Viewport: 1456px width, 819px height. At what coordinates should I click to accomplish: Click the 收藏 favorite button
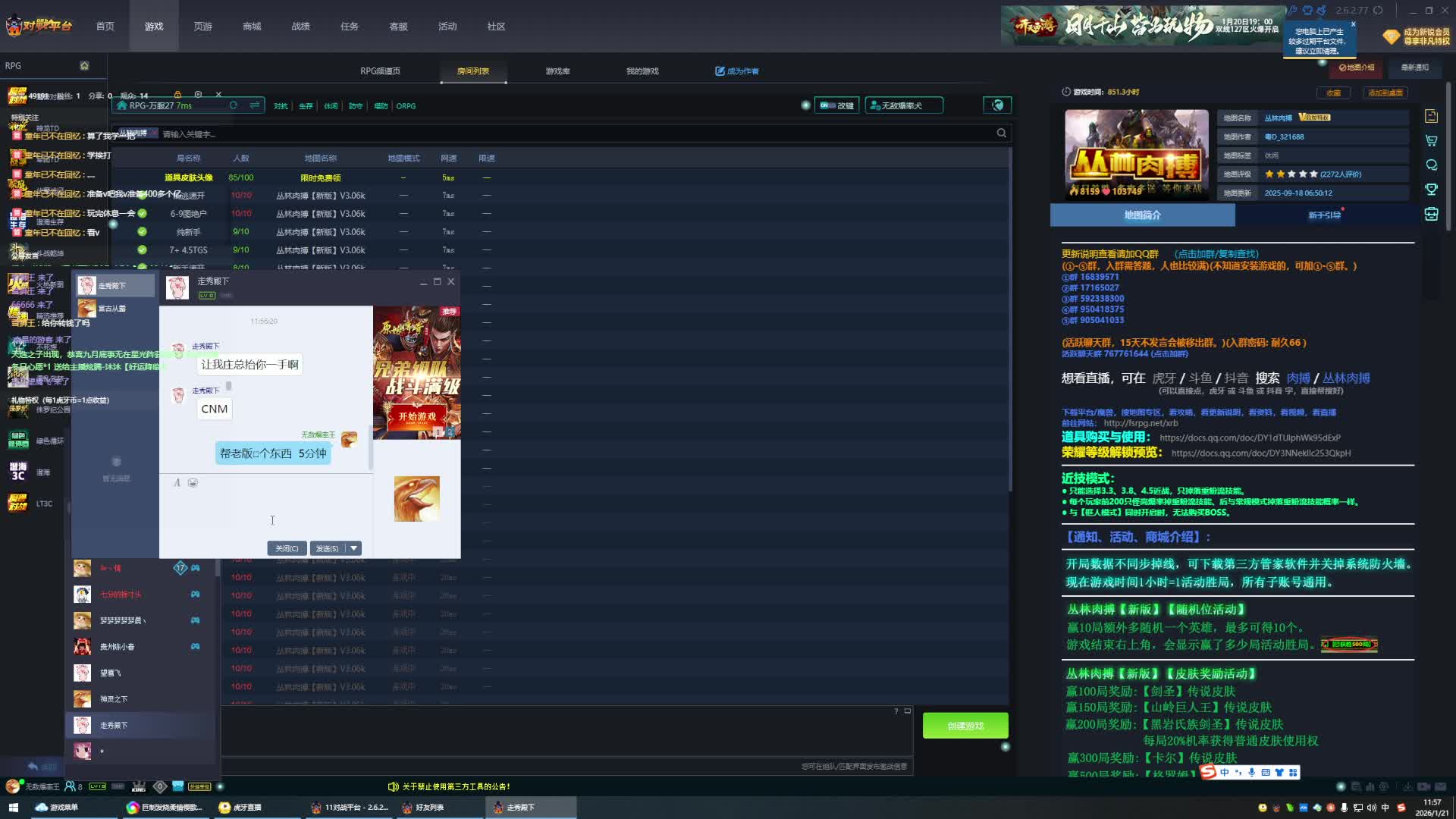[x=1333, y=93]
